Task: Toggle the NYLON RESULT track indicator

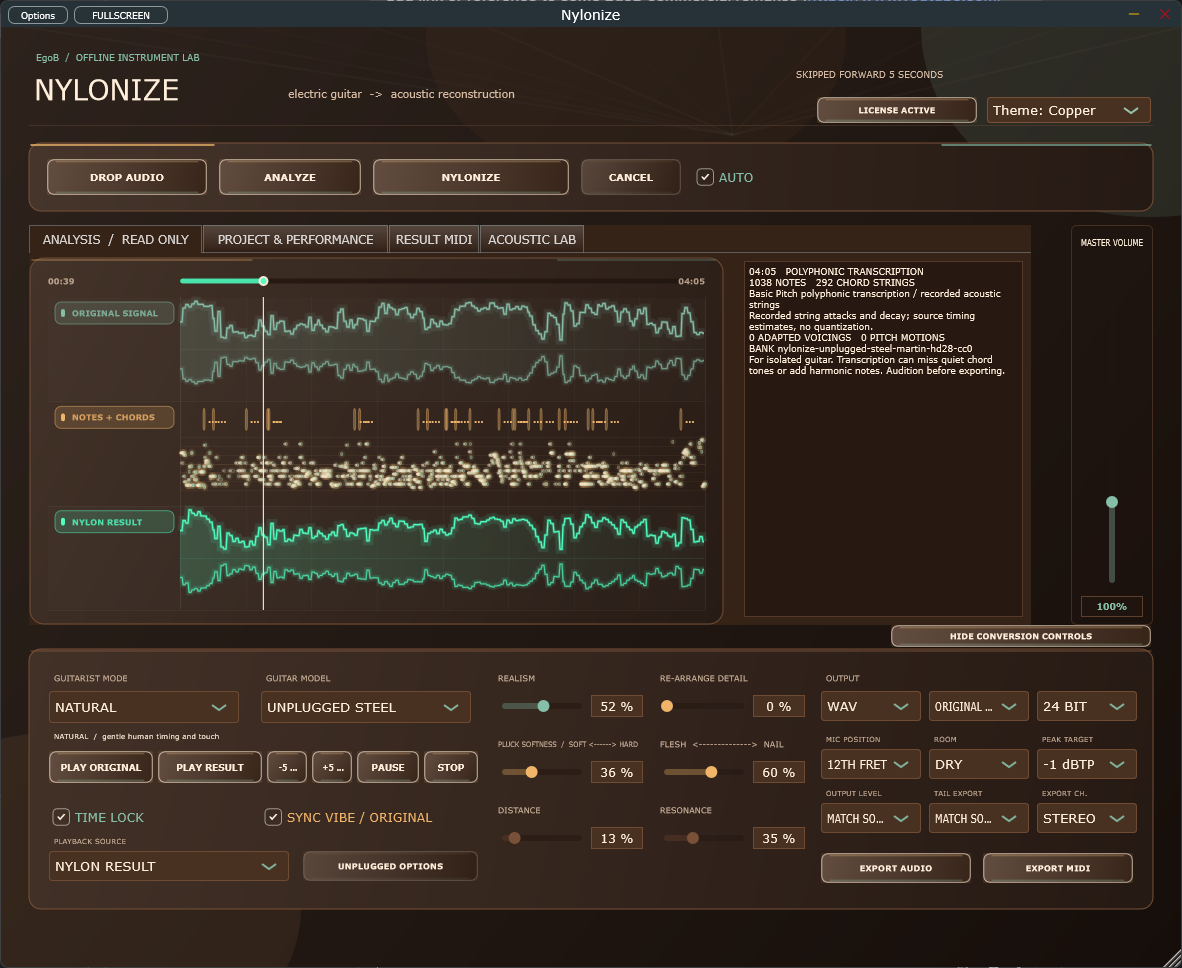Action: coord(114,522)
